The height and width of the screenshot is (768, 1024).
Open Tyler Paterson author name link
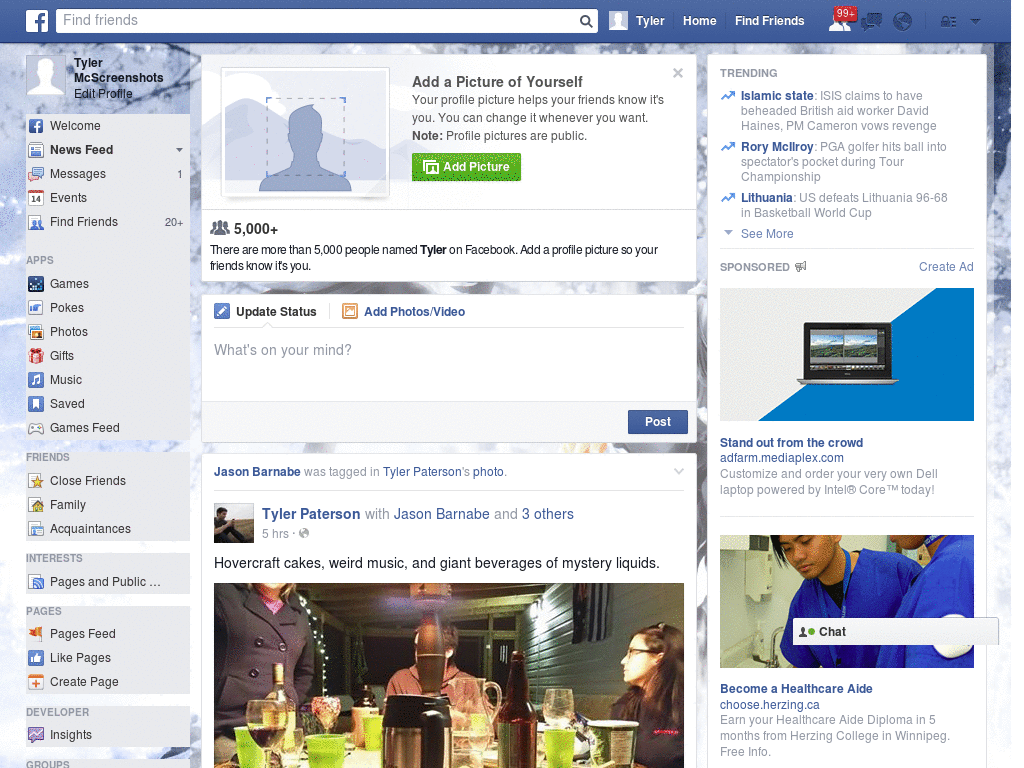coord(311,515)
